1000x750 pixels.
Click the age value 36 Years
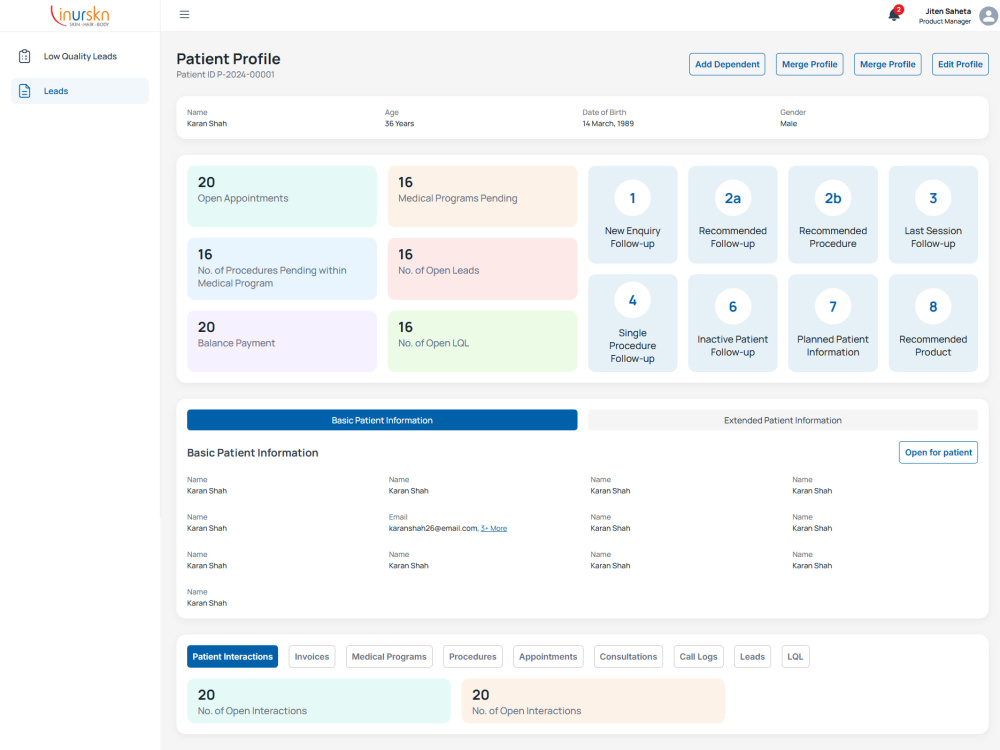click(x=399, y=124)
